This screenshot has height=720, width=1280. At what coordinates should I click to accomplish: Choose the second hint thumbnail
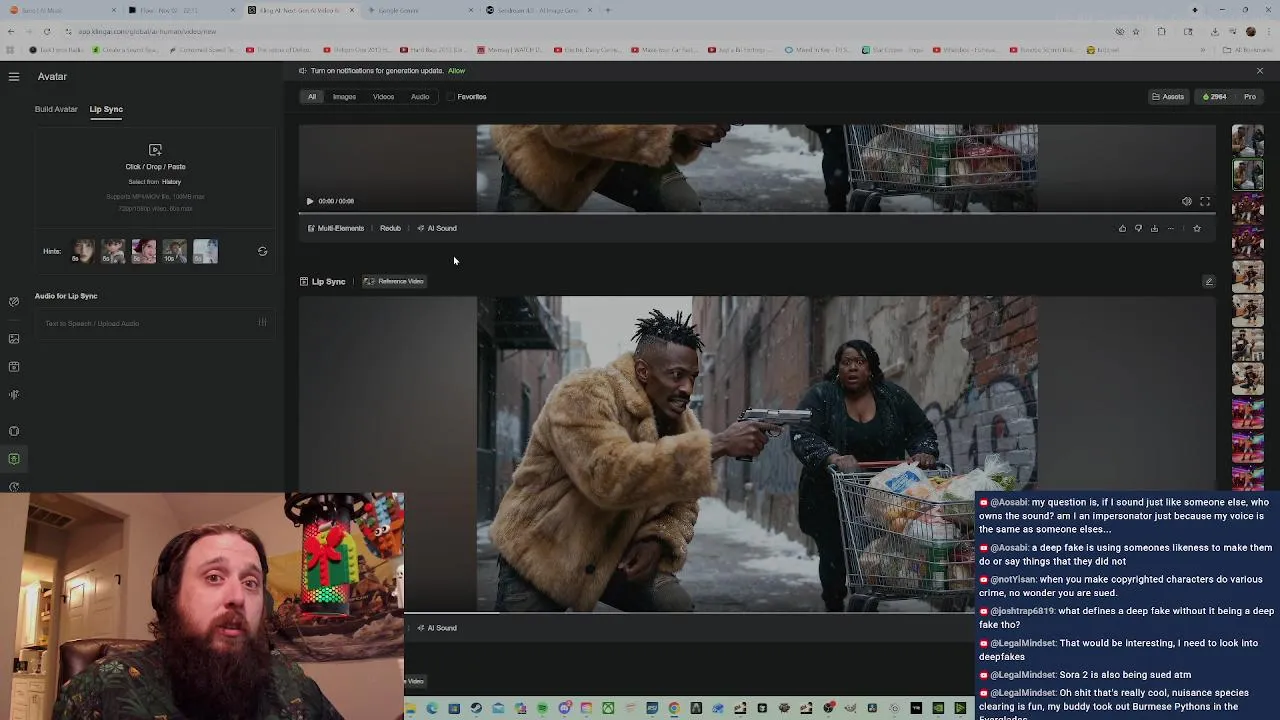tap(113, 251)
